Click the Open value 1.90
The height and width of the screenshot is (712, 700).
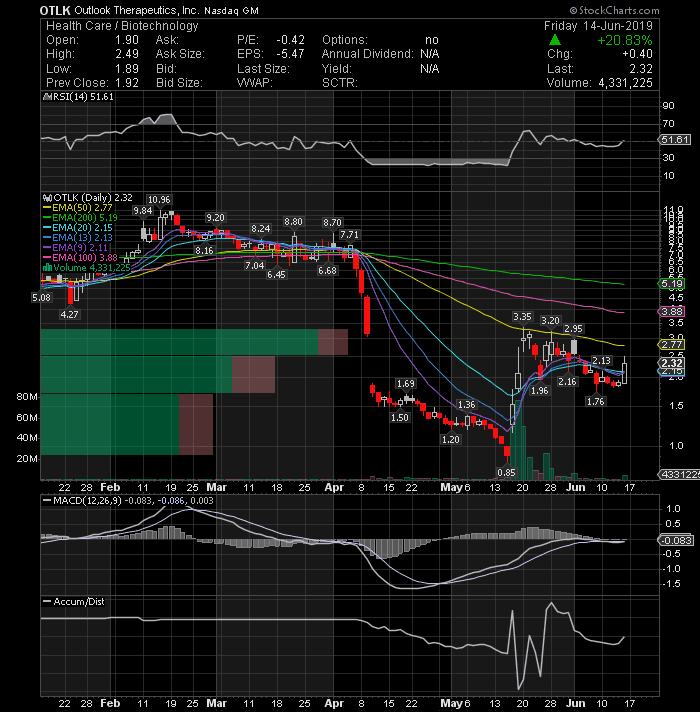[127, 40]
